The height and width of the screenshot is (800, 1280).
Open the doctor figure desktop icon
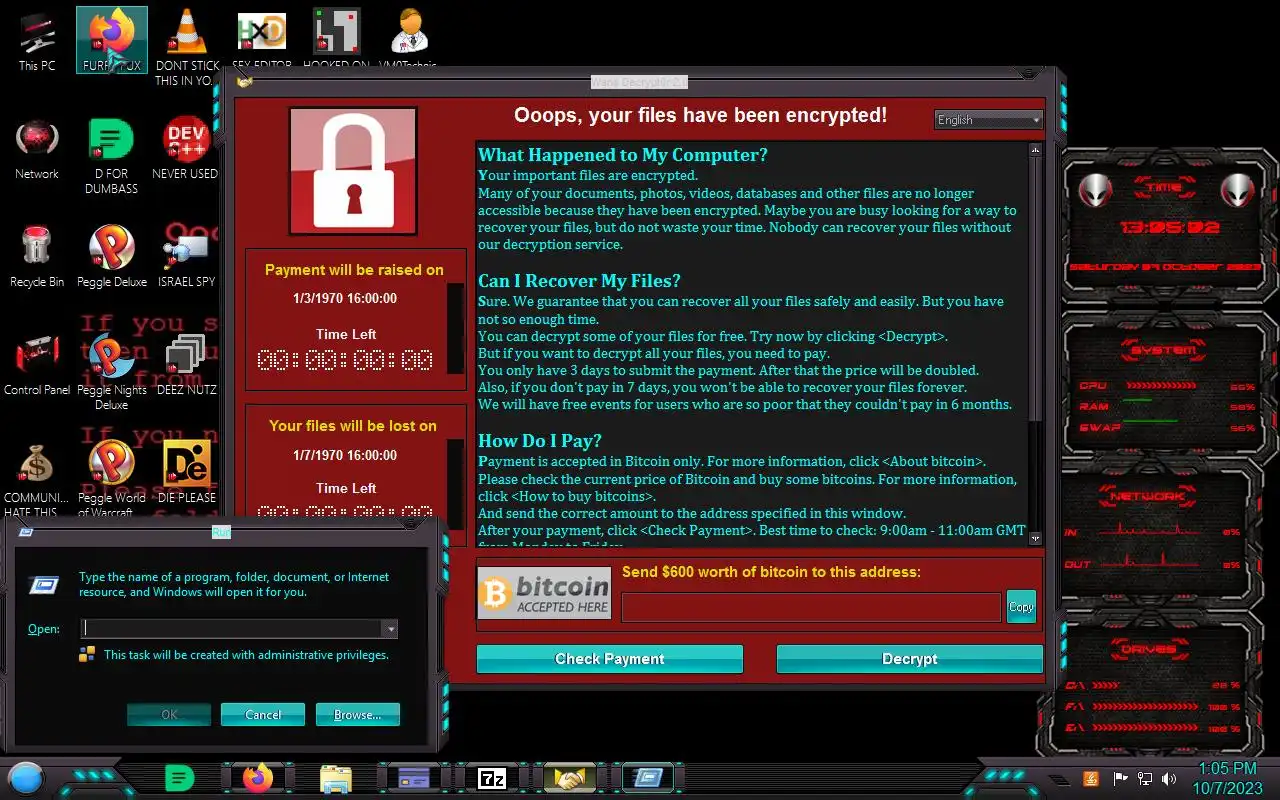408,40
